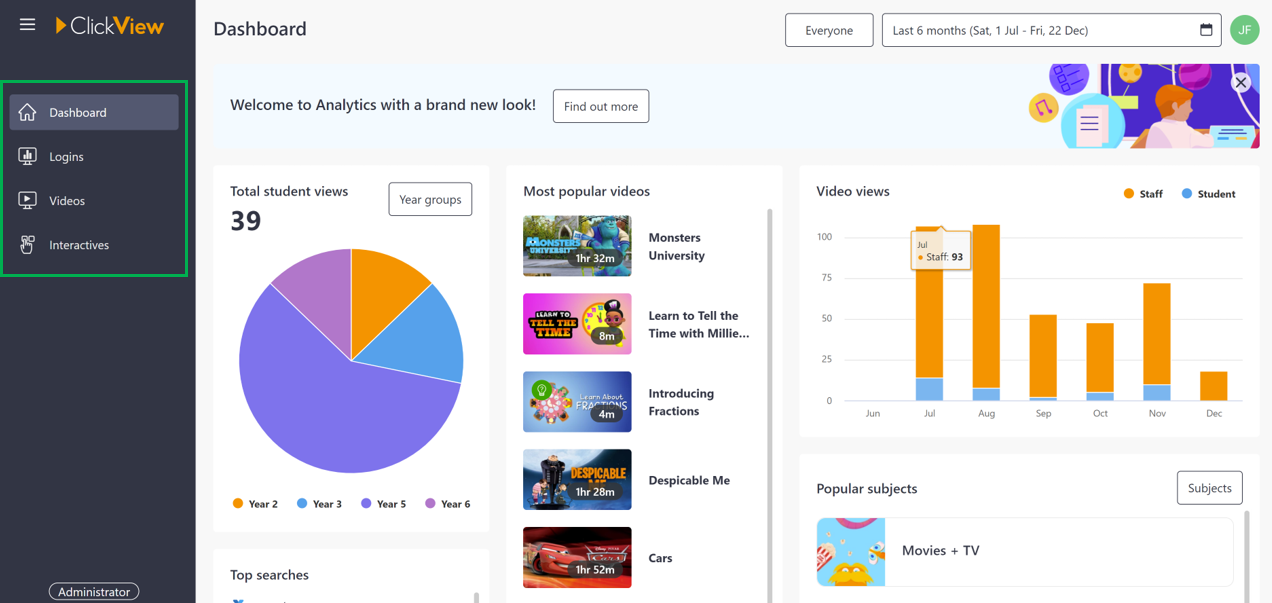The width and height of the screenshot is (1272, 603).
Task: Click the Aug bar in Video views
Action: click(x=986, y=313)
